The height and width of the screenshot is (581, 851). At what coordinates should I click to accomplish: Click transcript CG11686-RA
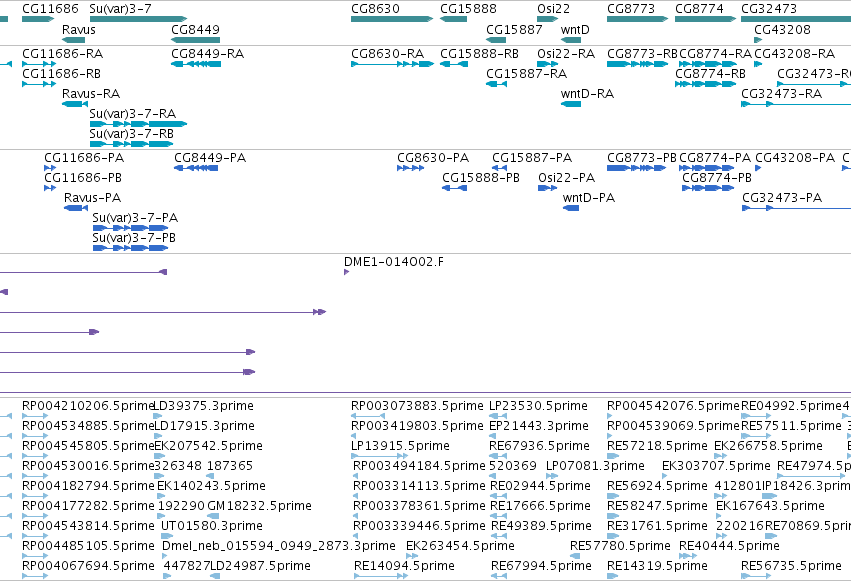click(39, 64)
